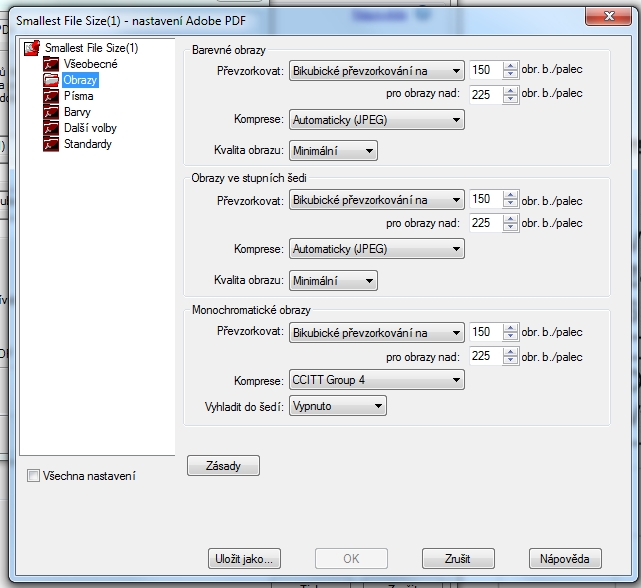Expand grayscale Kvalita obrazu dropdown

333,281
